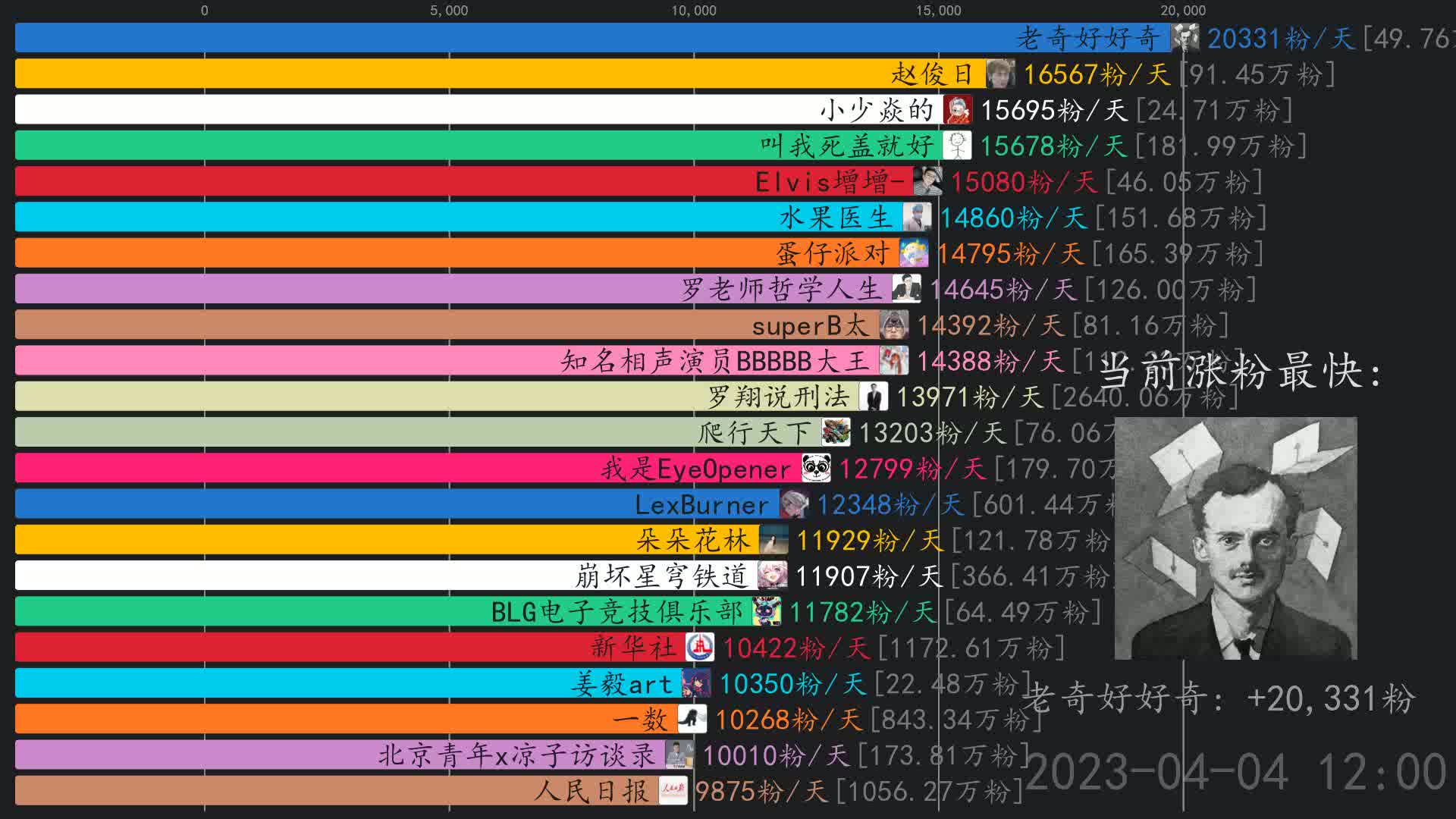
Task: Click the [64.49万粉] total for BLG
Action: click(1024, 612)
